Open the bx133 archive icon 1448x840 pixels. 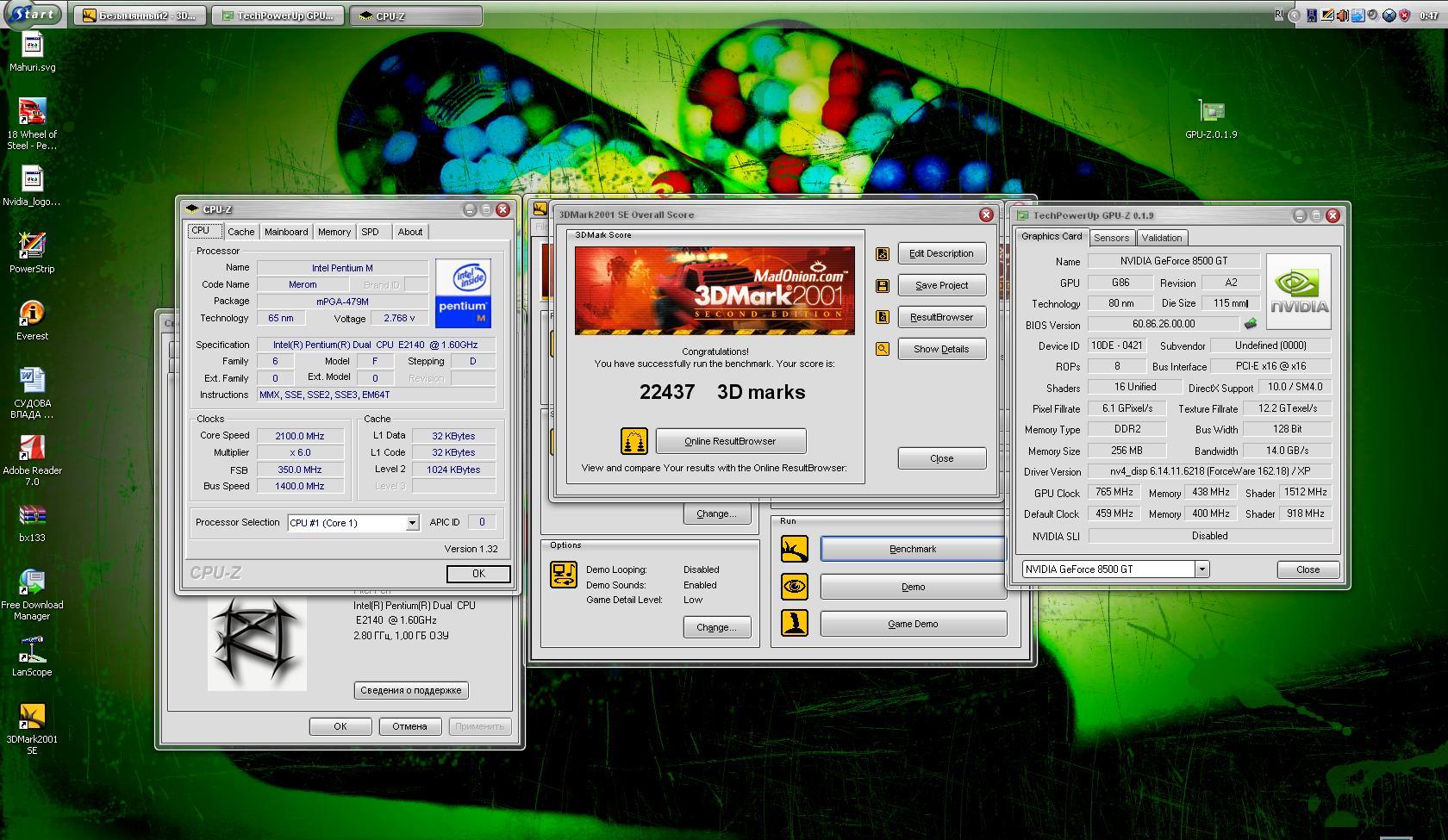point(32,522)
